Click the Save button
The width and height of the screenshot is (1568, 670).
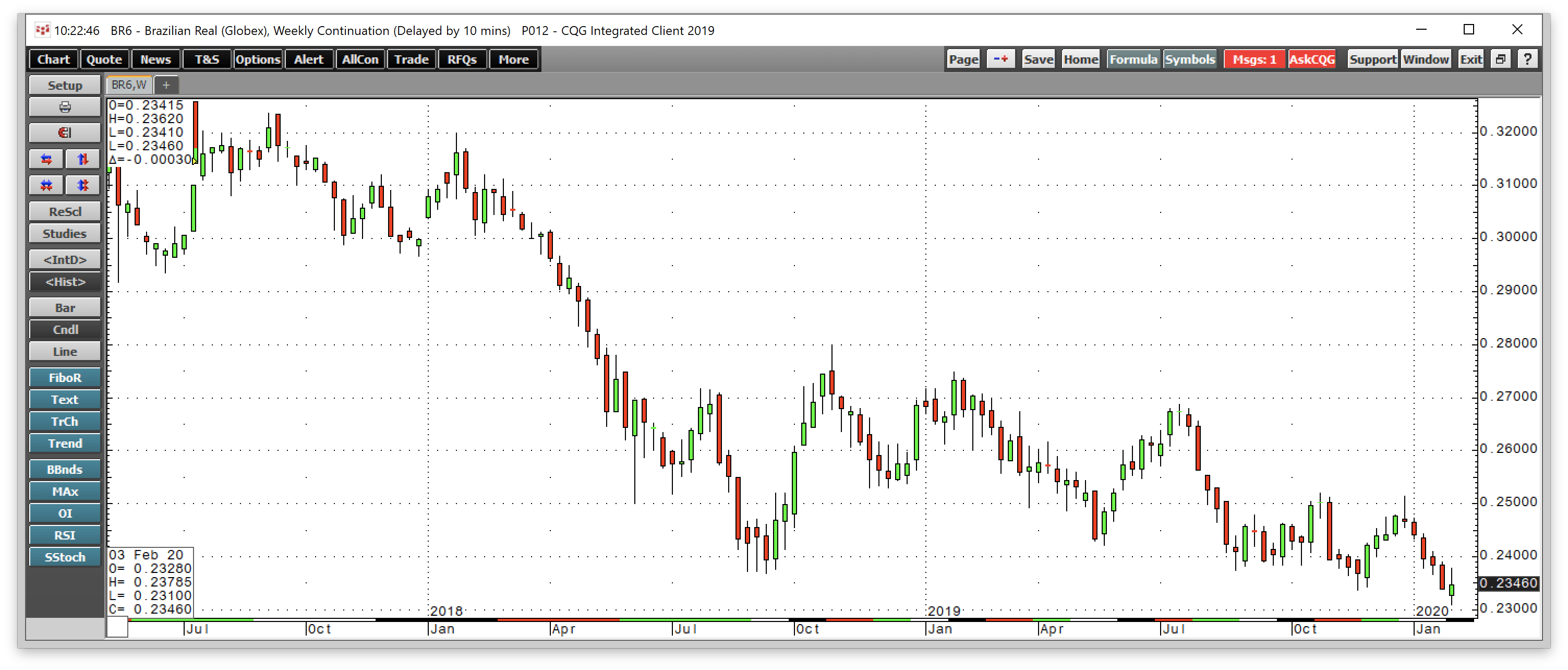(x=1039, y=59)
